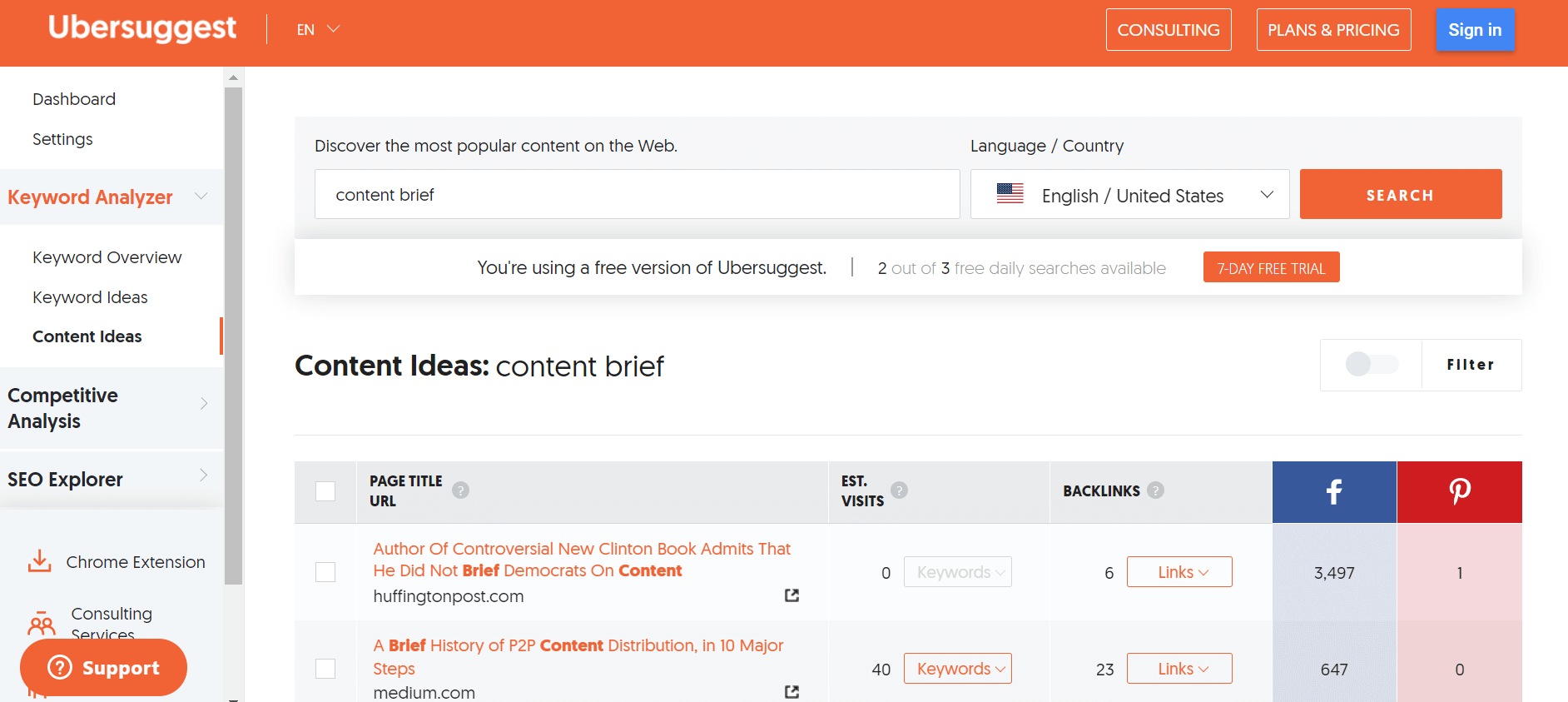Open the EN language dropdown
This screenshot has width=1568, height=702.
pos(318,30)
